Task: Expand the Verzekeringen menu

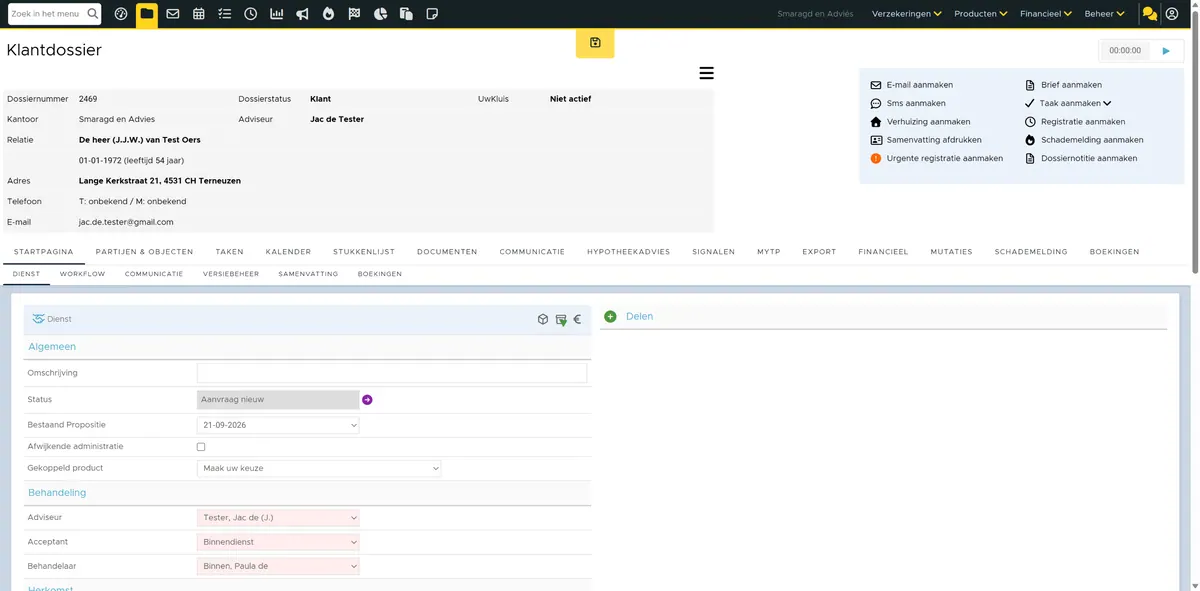Action: (907, 14)
